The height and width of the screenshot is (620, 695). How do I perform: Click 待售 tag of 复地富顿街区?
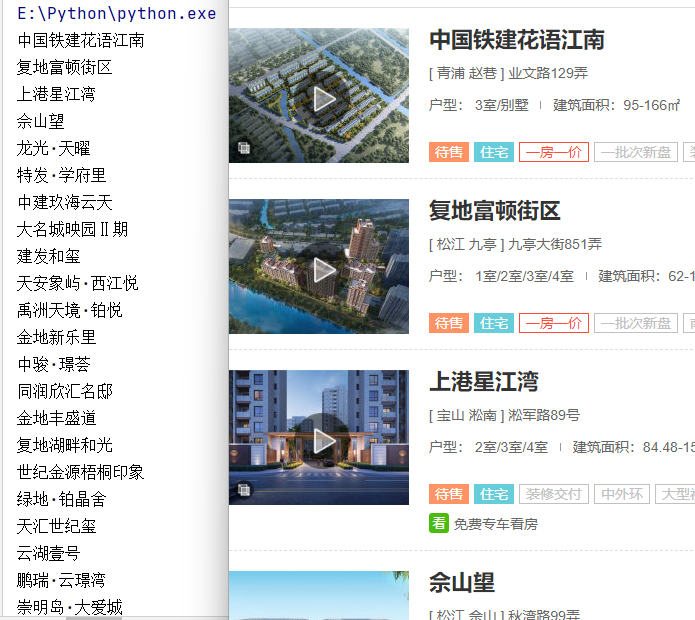[x=449, y=323]
